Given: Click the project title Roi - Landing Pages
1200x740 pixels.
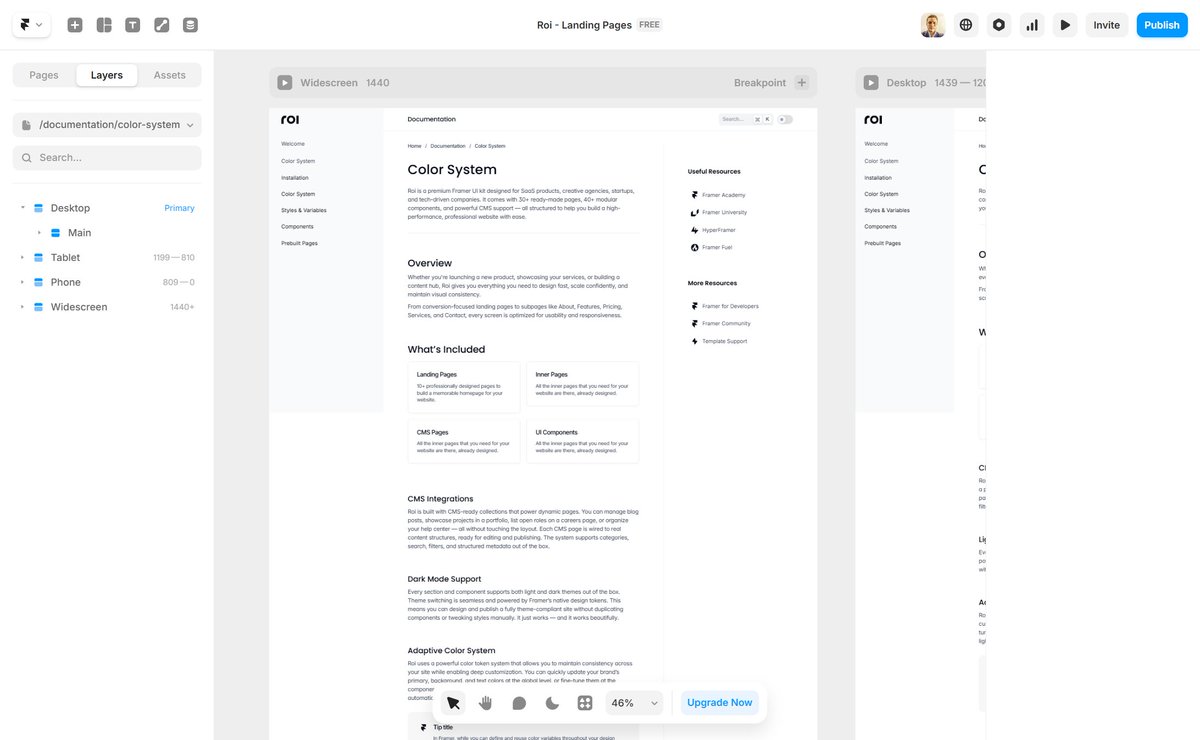Looking at the screenshot, I should 584,25.
